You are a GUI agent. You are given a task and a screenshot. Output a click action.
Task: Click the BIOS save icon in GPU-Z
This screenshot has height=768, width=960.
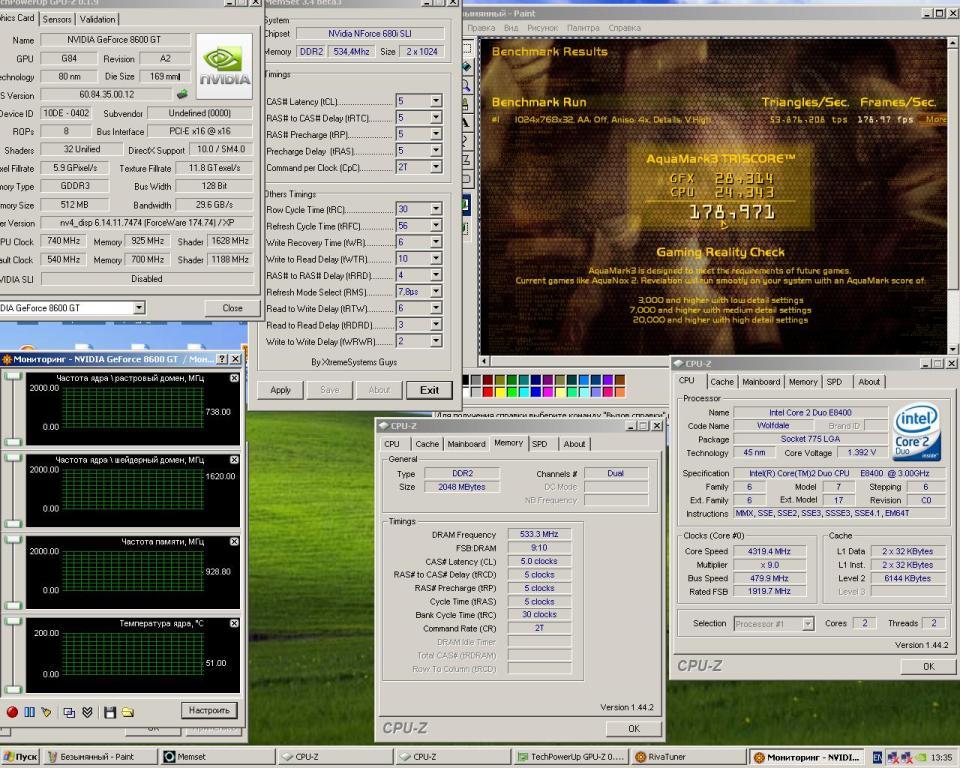tap(182, 94)
